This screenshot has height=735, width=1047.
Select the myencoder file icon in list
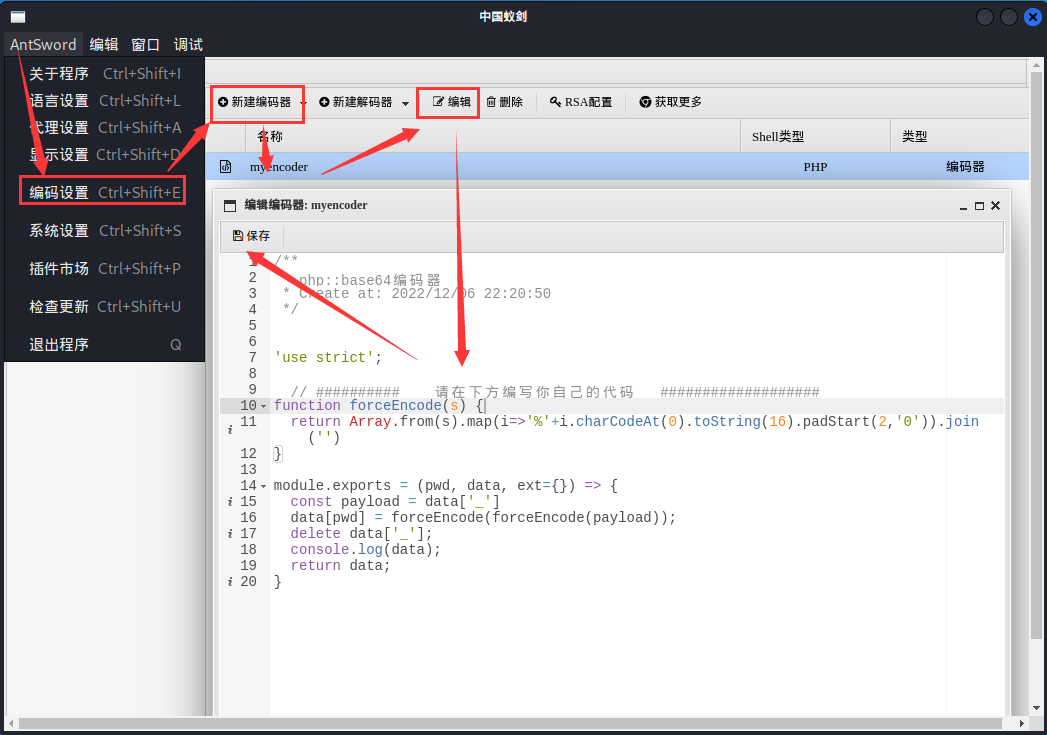(x=226, y=167)
